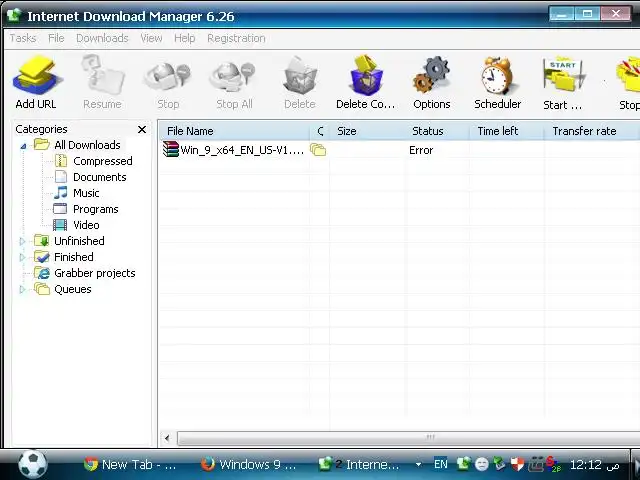
Task: Open the View menu
Action: [151, 38]
